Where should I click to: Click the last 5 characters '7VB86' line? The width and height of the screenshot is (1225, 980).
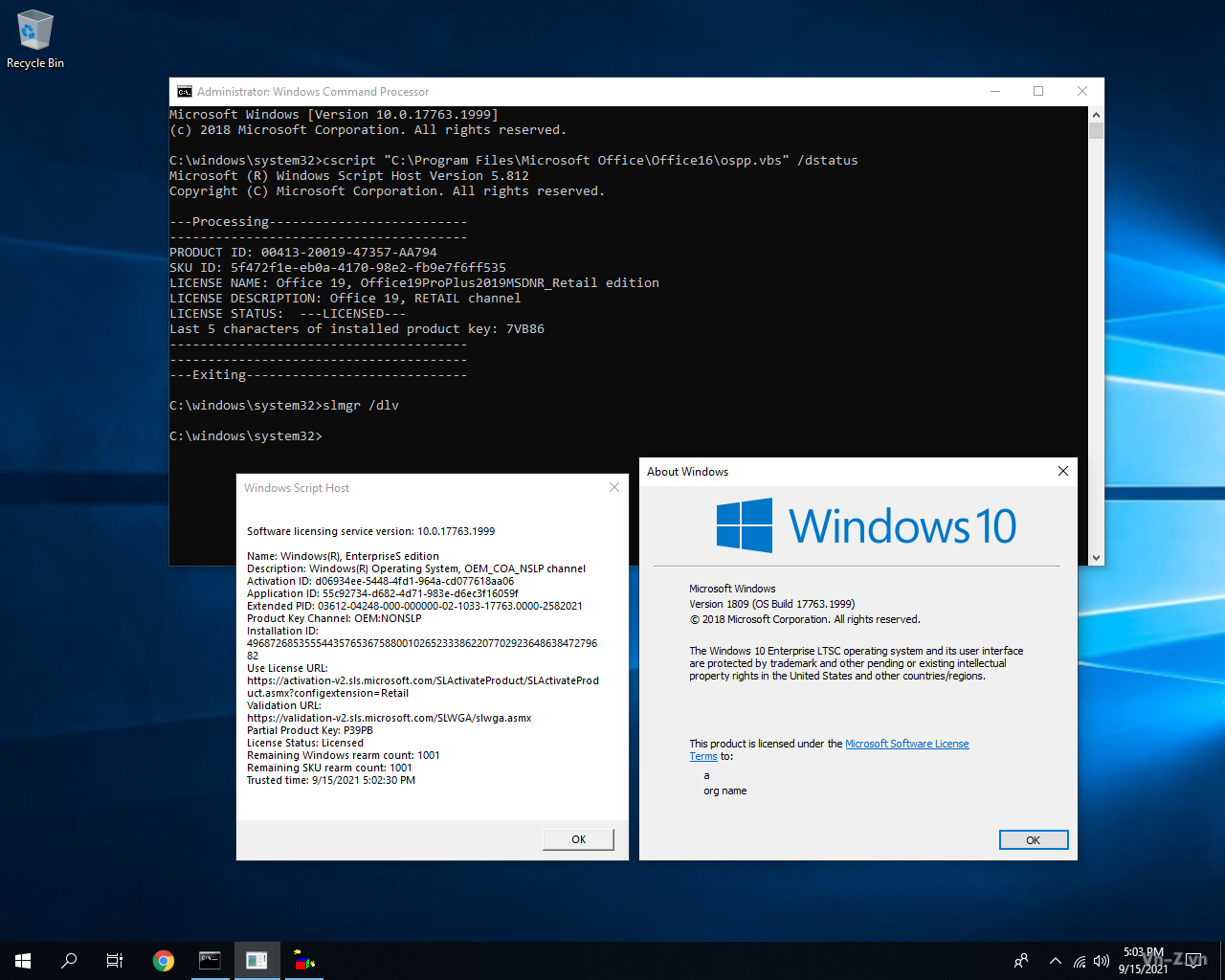point(357,329)
